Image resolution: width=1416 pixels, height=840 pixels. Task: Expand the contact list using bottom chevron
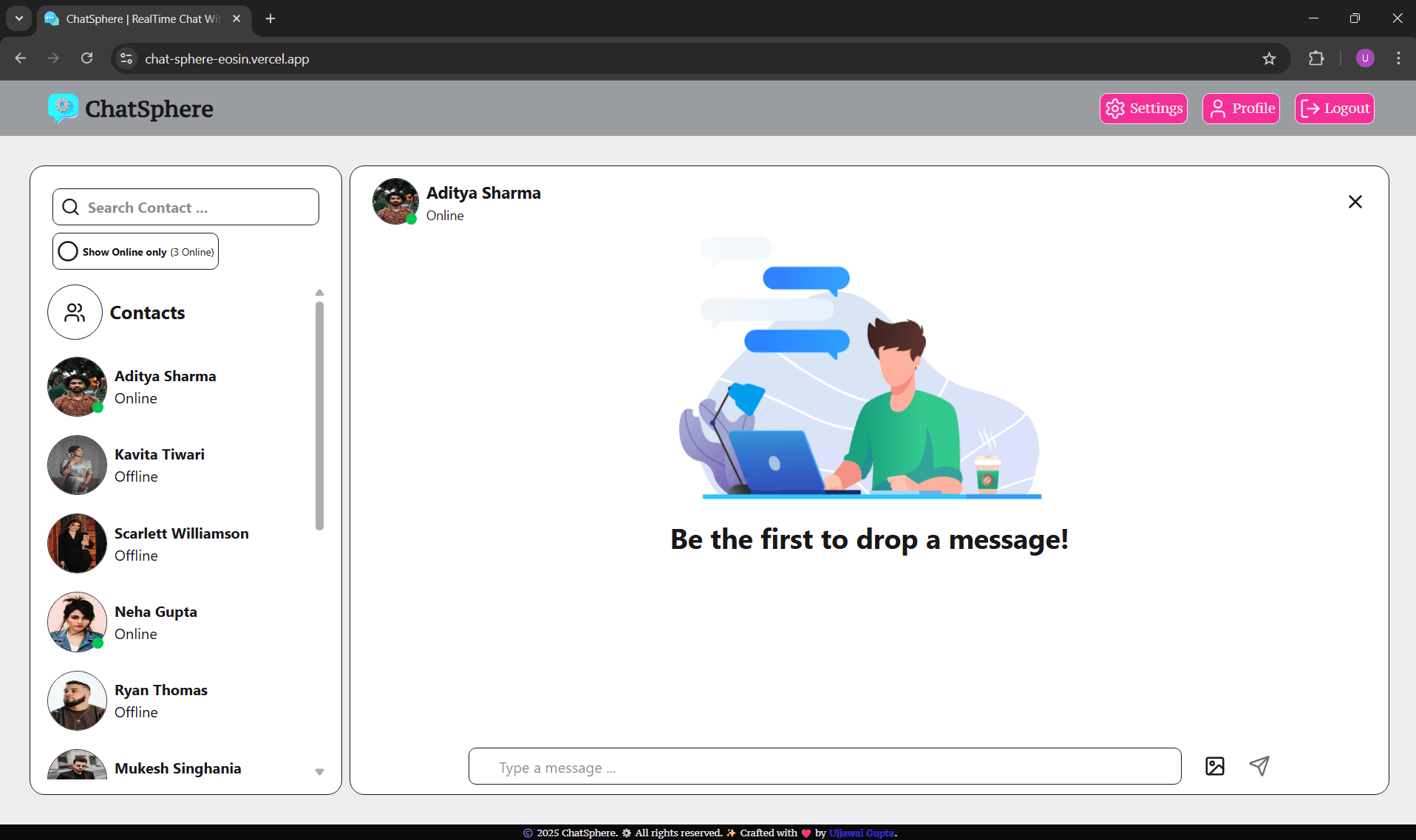point(319,771)
